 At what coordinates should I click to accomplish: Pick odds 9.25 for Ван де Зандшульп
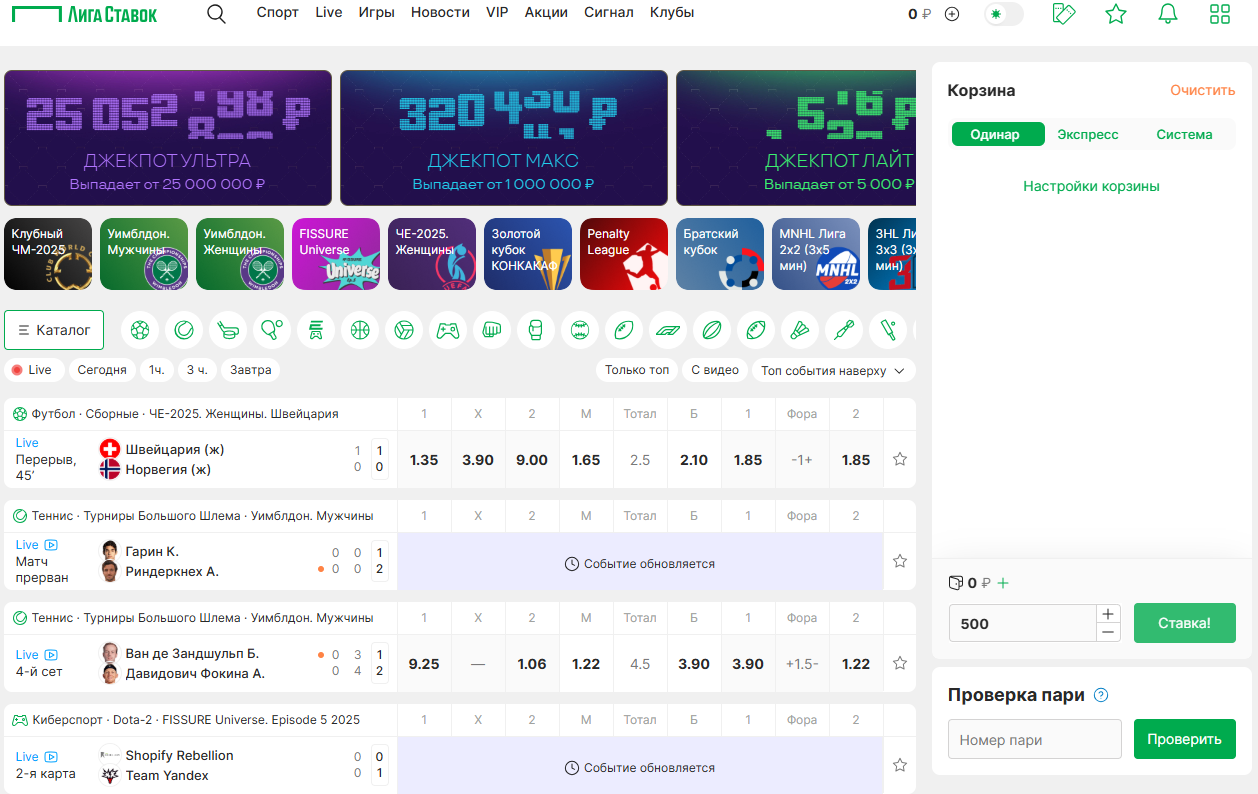(x=424, y=664)
